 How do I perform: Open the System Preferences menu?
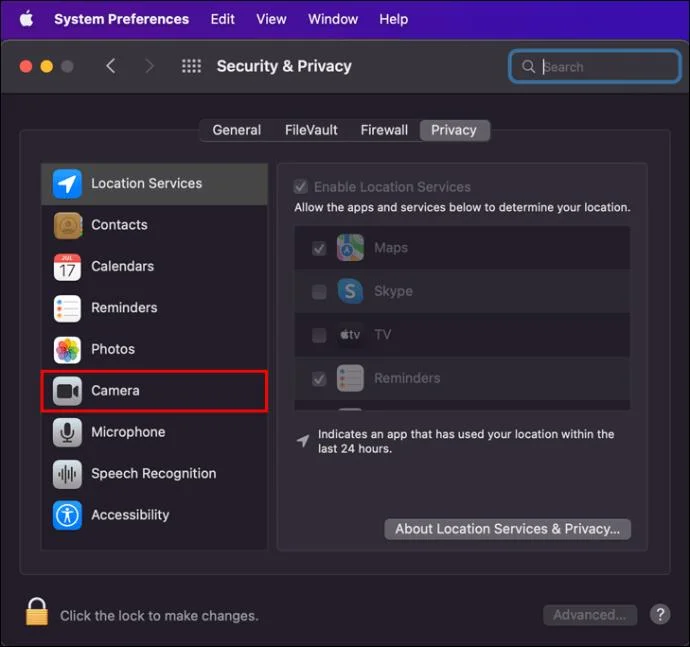tap(121, 19)
